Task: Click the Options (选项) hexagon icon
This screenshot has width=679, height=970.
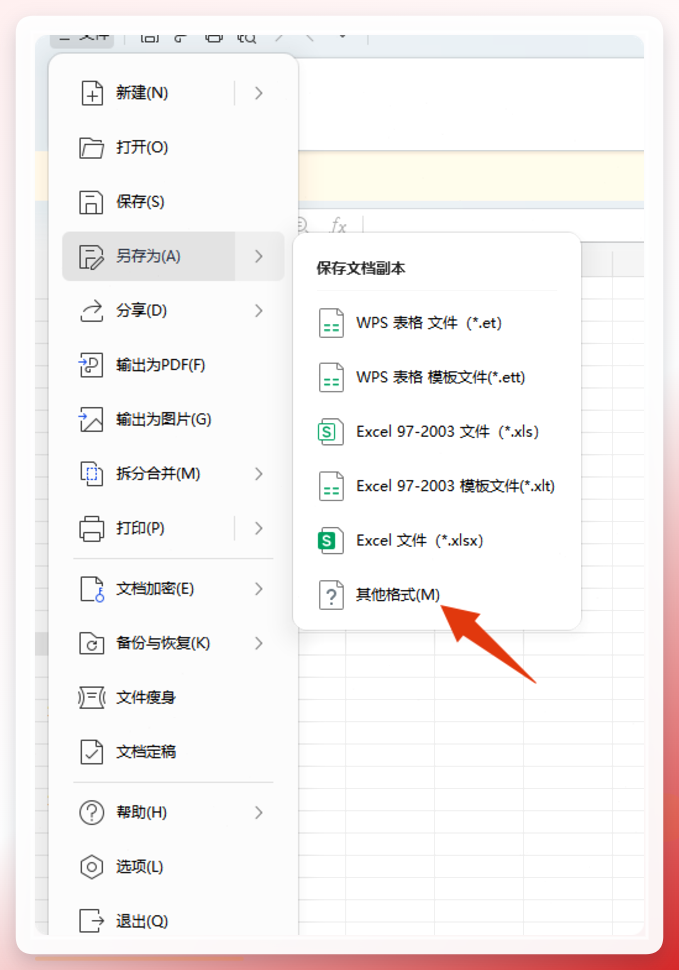Action: (x=92, y=867)
